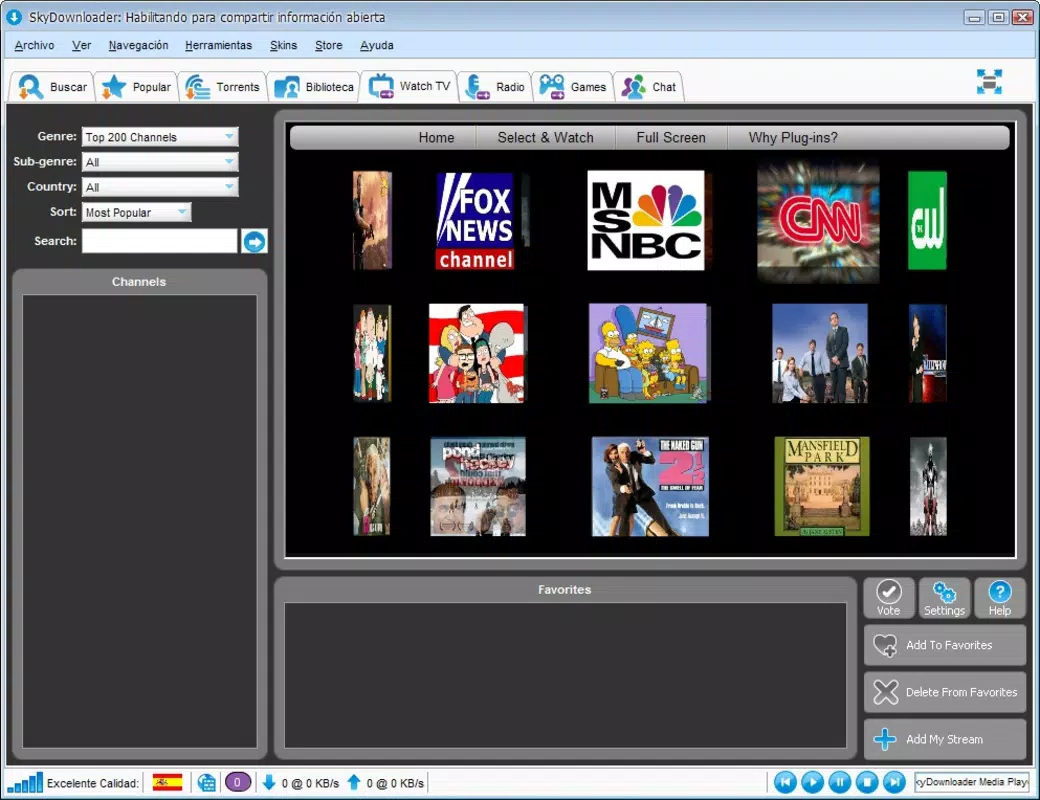
Task: Click the Why Plug-ins? link
Action: tap(793, 137)
